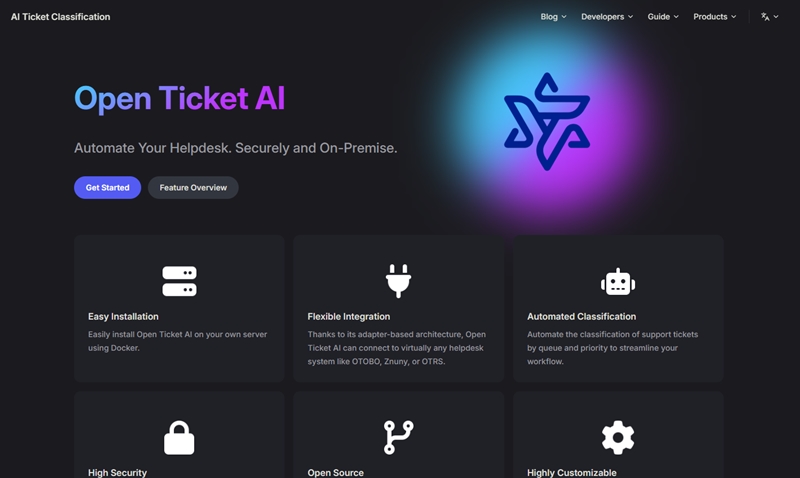This screenshot has width=800, height=478.
Task: Click the chevron next to the language icon
Action: coord(776,17)
